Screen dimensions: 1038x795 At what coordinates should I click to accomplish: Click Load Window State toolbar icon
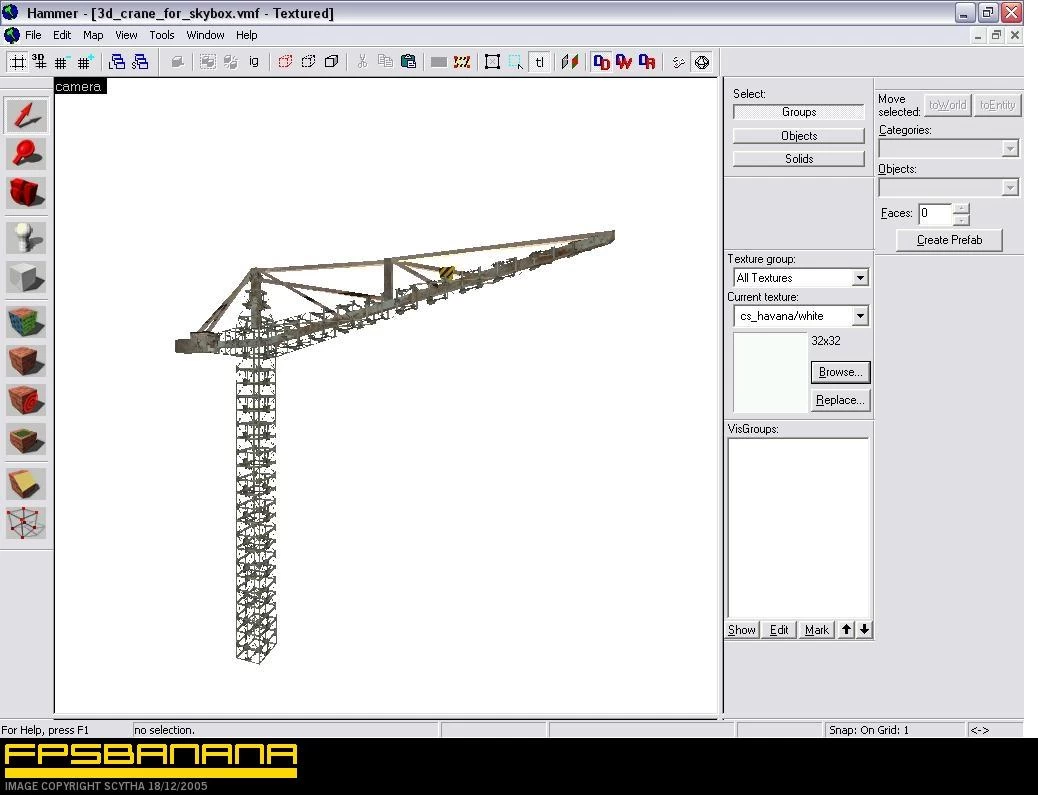click(x=117, y=62)
